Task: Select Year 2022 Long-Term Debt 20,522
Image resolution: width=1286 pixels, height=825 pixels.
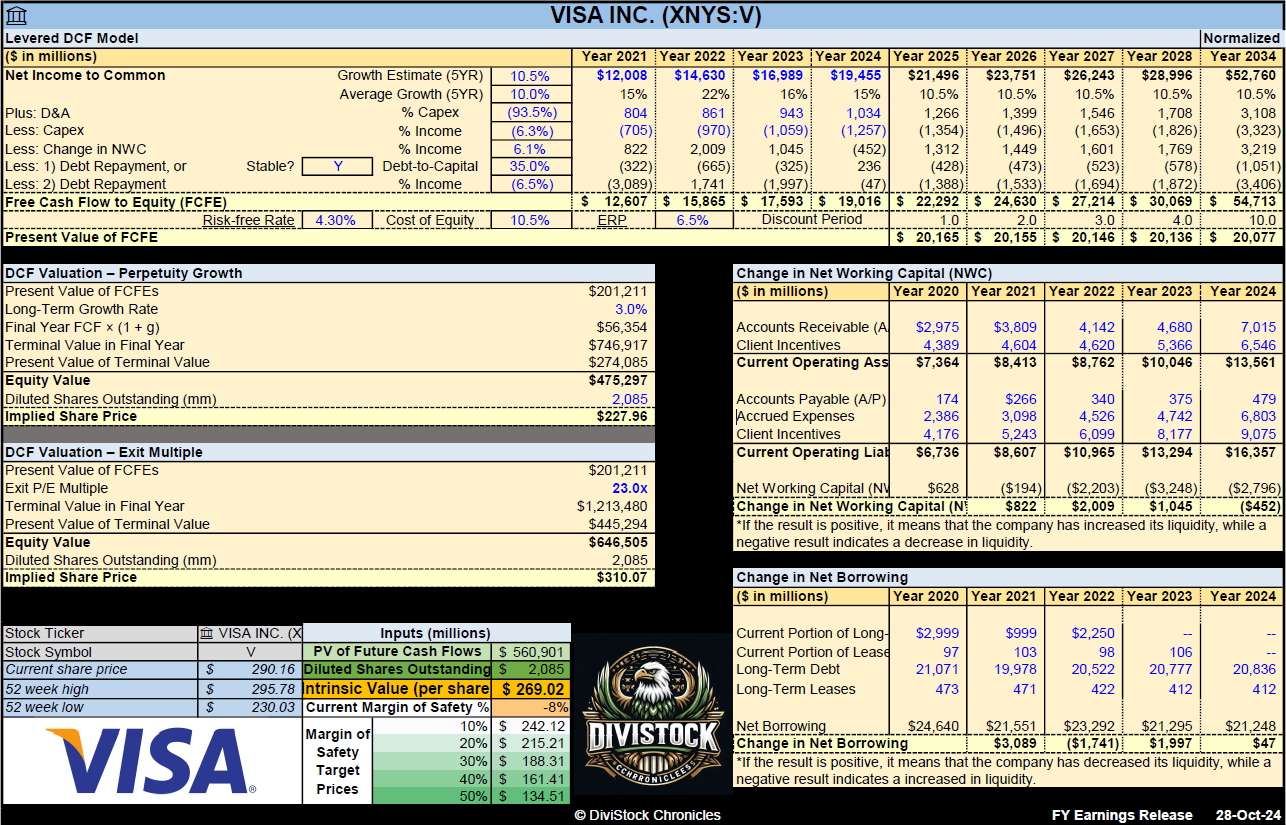Action: tap(1094, 669)
